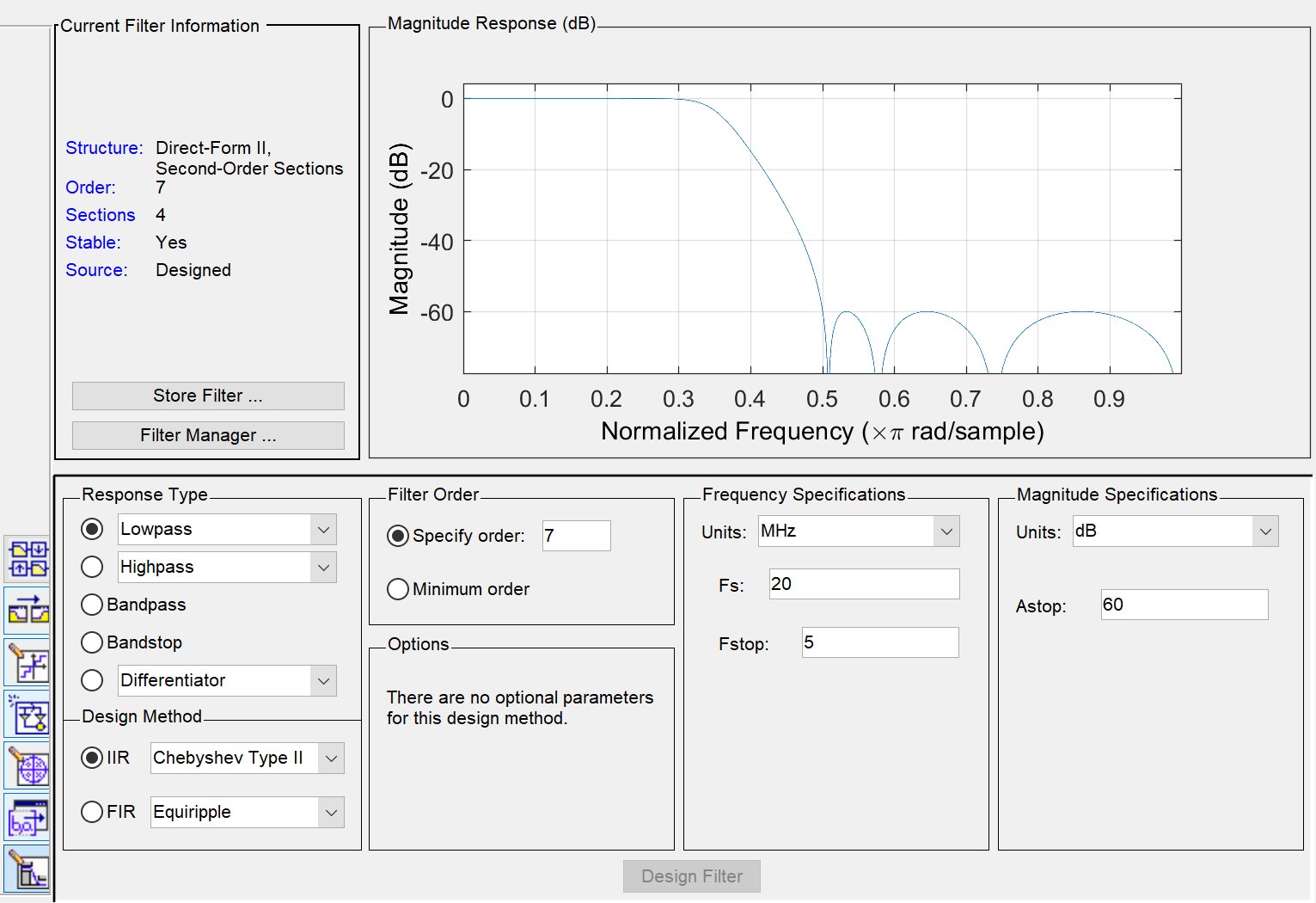Click the "Source:" label
This screenshot has width=1316, height=903.
96,270
